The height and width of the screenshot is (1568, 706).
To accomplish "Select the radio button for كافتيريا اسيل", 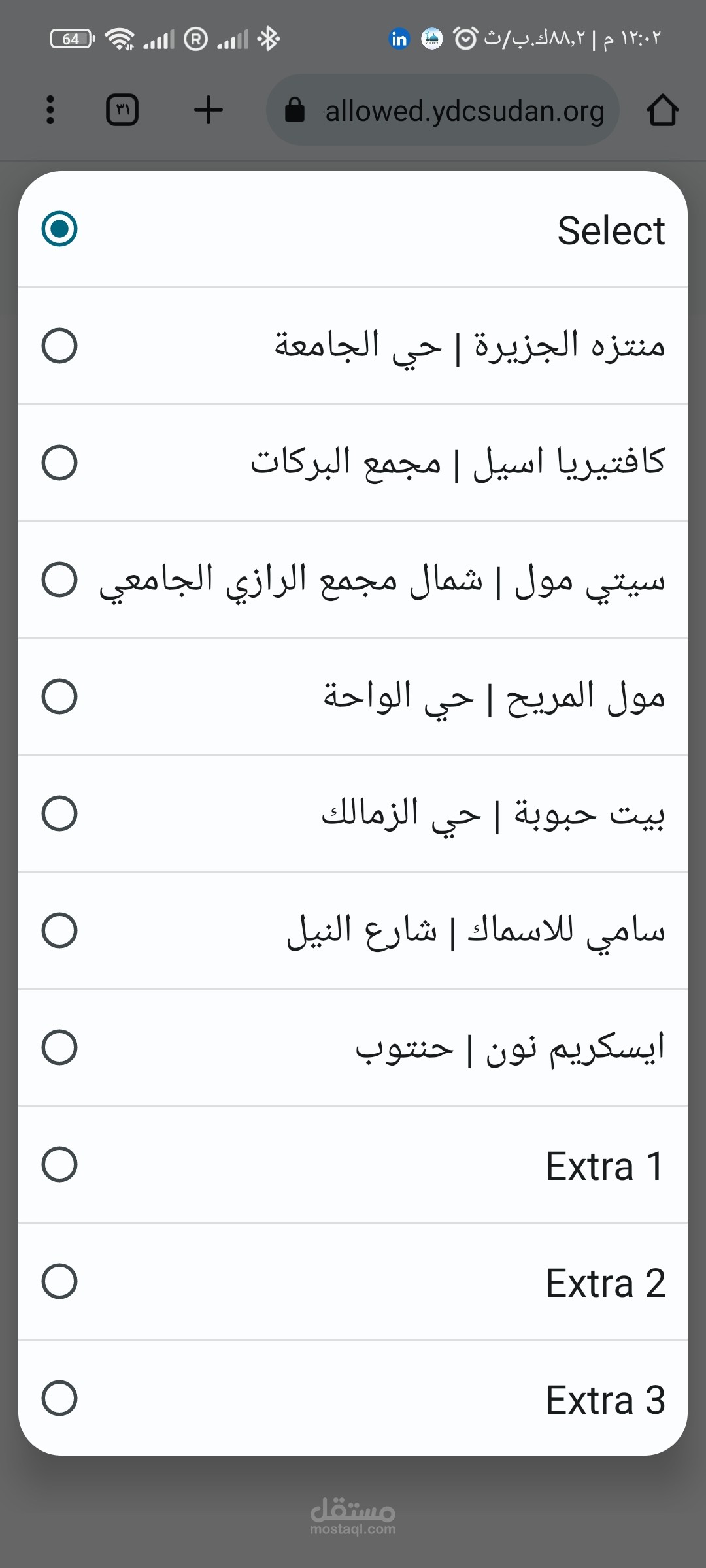I will 59,463.
